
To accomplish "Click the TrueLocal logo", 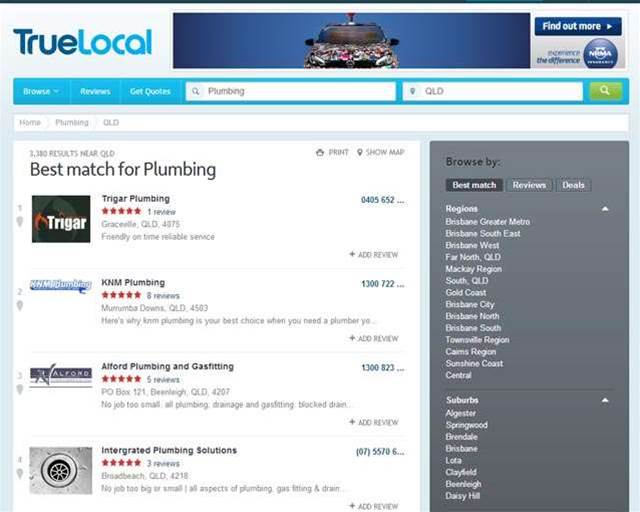I will coord(83,42).
